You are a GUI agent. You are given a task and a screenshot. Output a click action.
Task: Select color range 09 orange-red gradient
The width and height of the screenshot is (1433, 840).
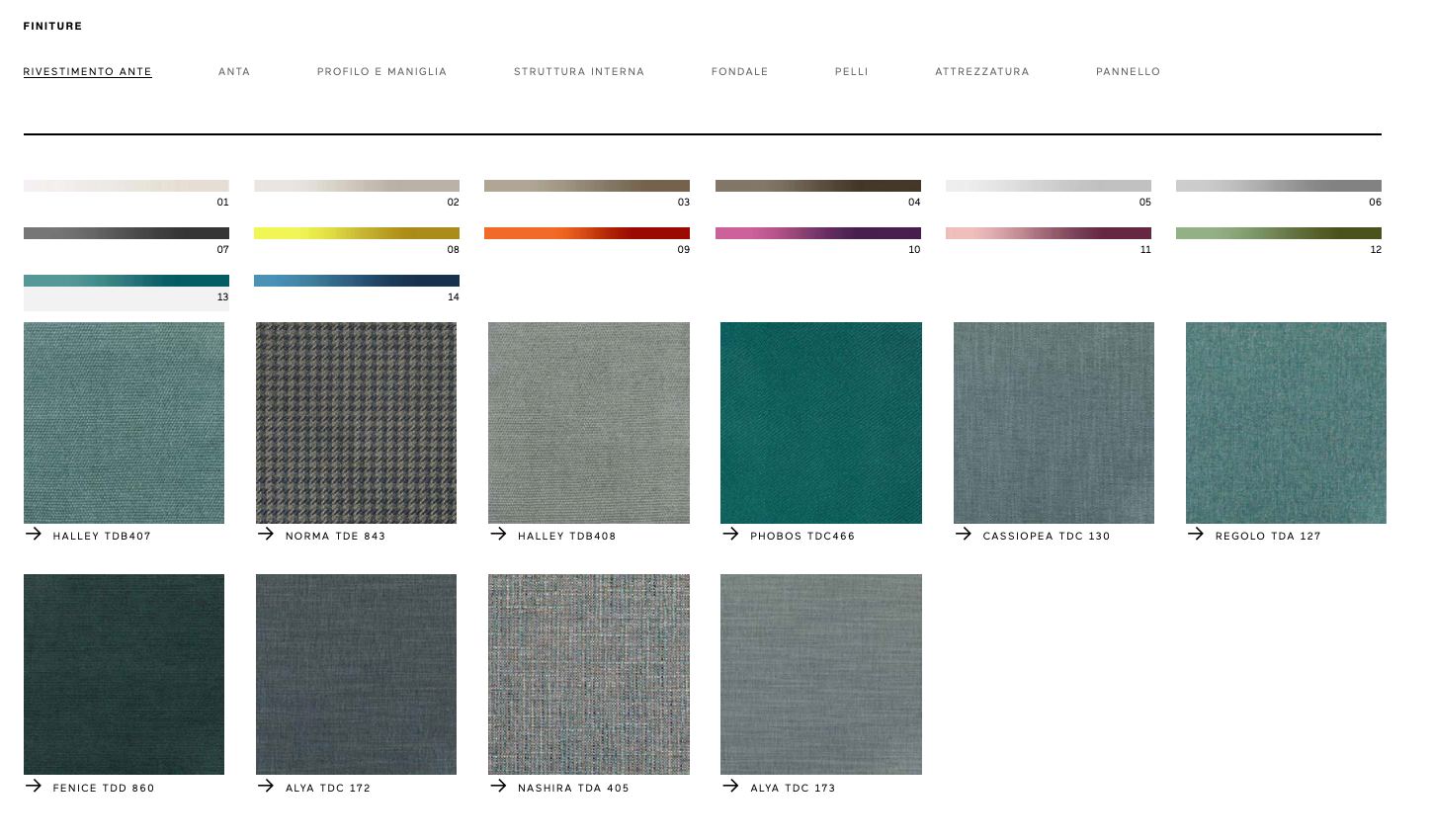[x=586, y=234]
